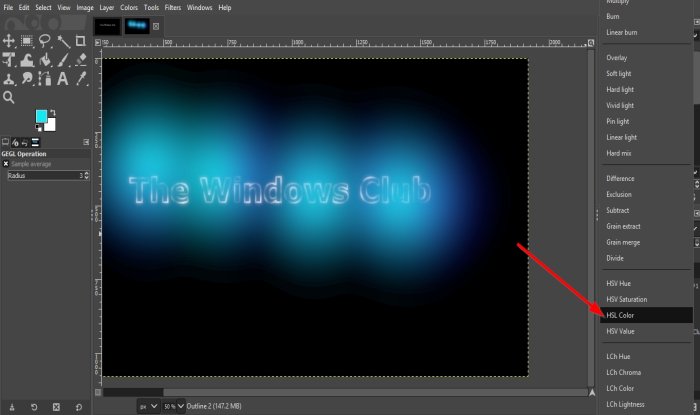The width and height of the screenshot is (700, 415).
Task: Open the View menu
Action: tap(64, 8)
